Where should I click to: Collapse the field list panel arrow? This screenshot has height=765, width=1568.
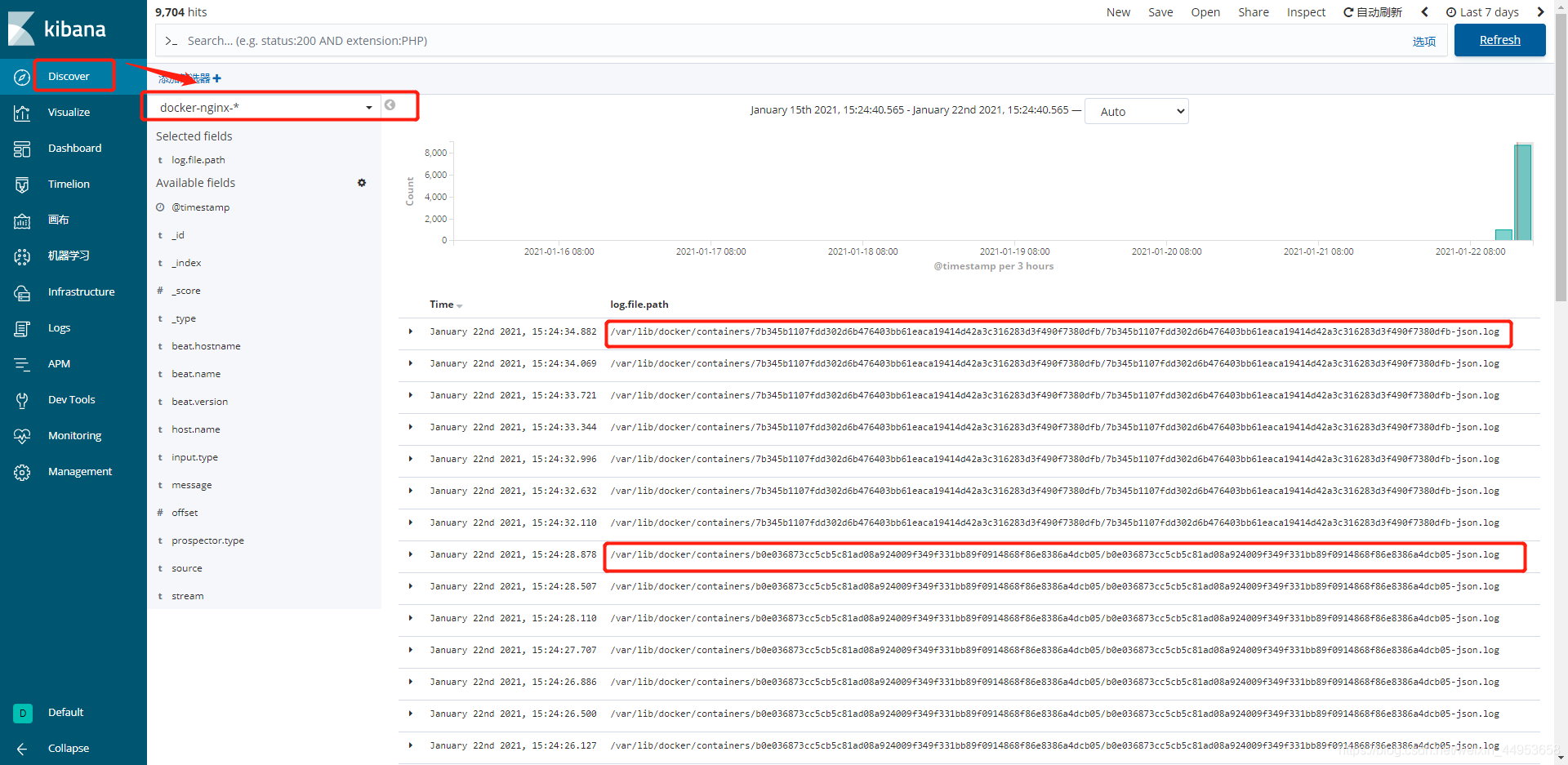click(x=390, y=105)
